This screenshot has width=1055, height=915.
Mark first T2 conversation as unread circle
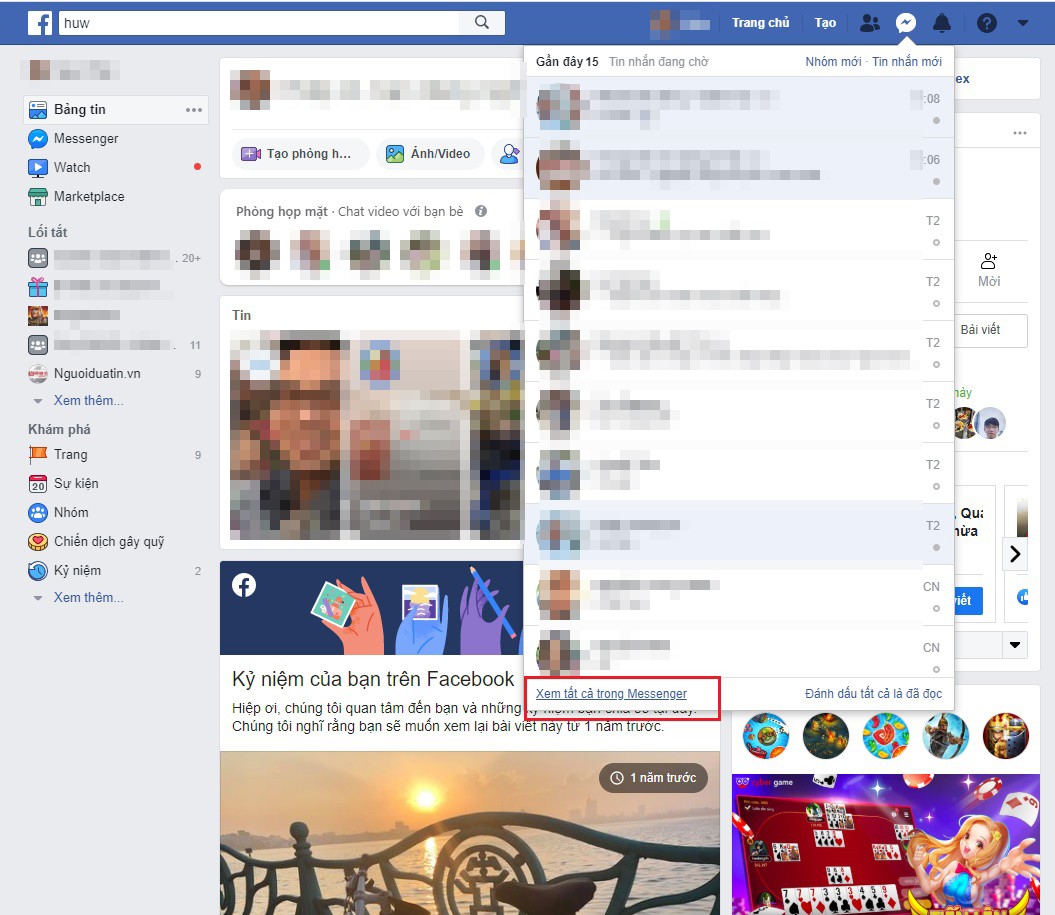click(936, 242)
